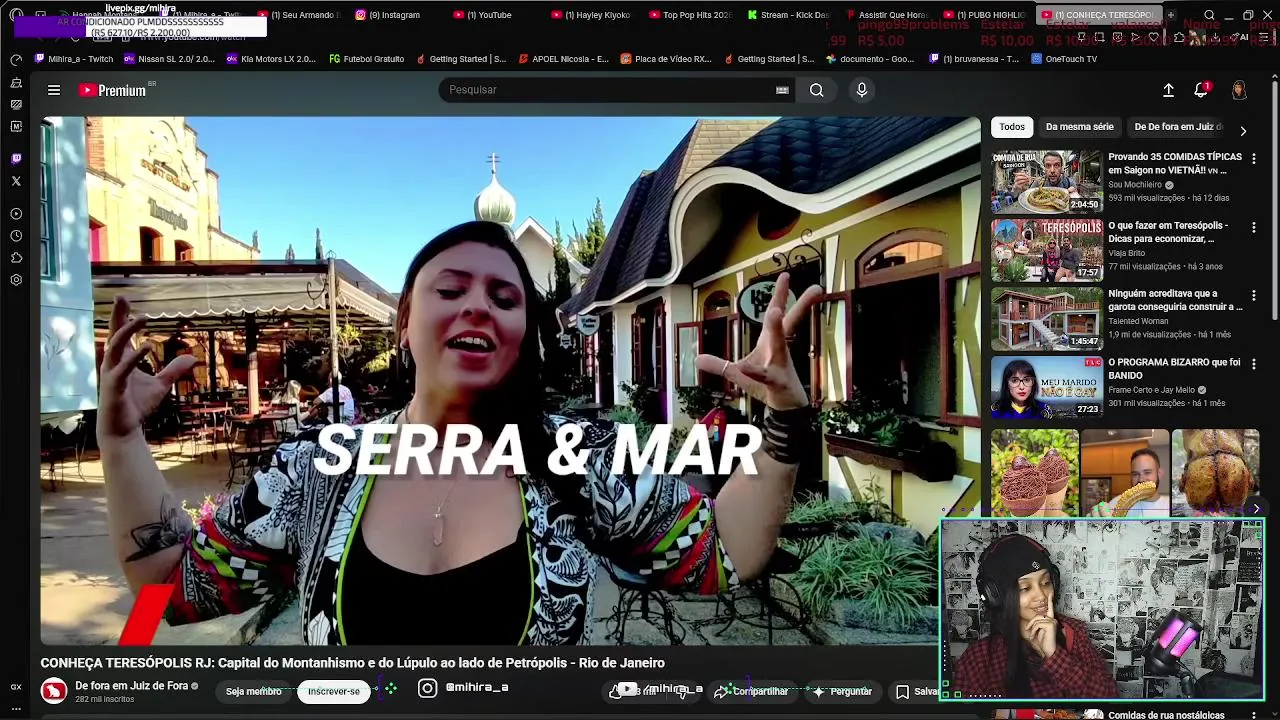Open more options for Saigon video
Screen dimensions: 1280x720
(x=1253, y=158)
